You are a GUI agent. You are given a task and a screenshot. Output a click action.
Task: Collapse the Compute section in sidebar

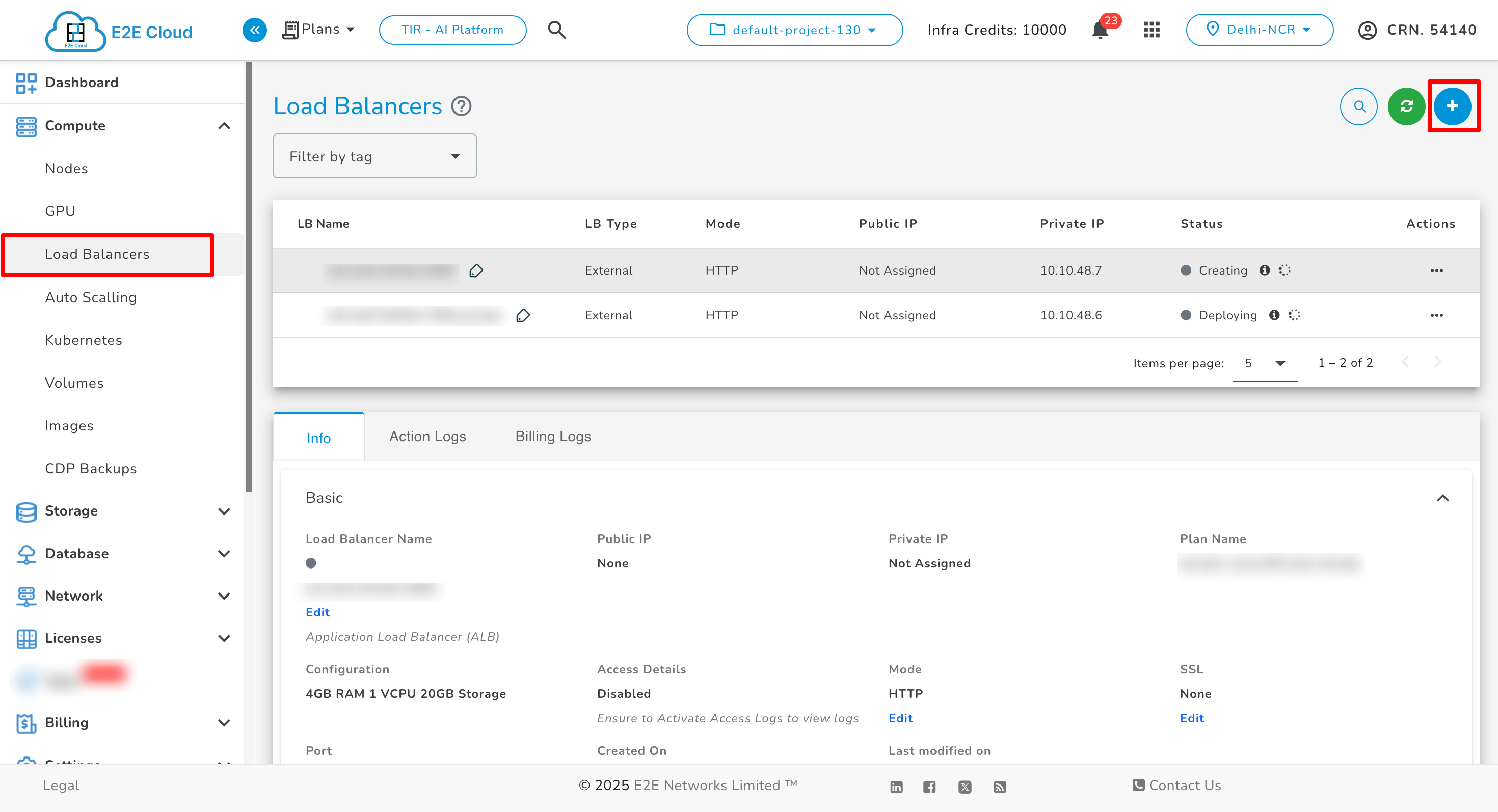tap(225, 125)
